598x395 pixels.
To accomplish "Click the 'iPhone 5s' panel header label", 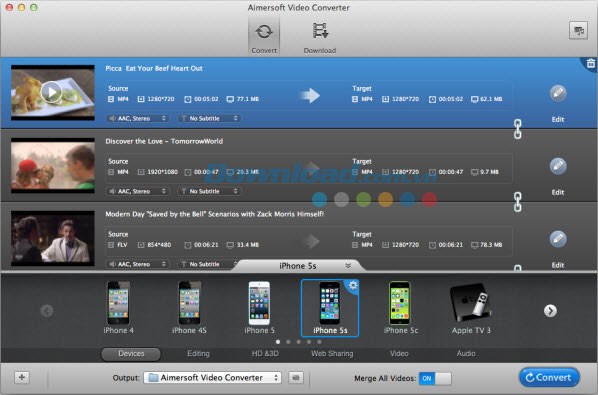I will (298, 266).
